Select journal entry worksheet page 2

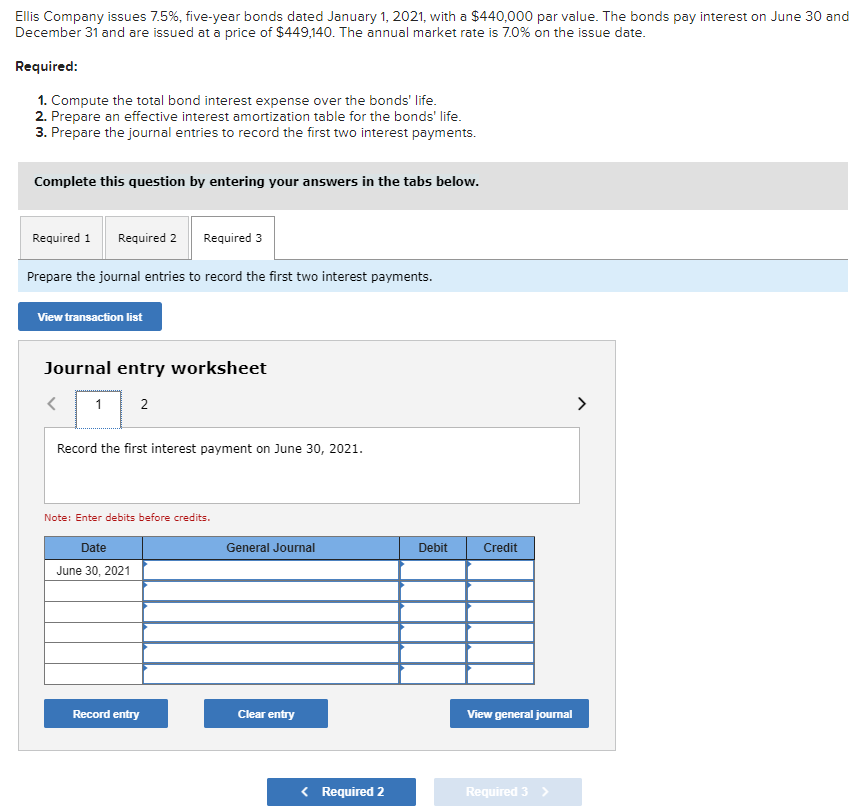click(x=144, y=404)
